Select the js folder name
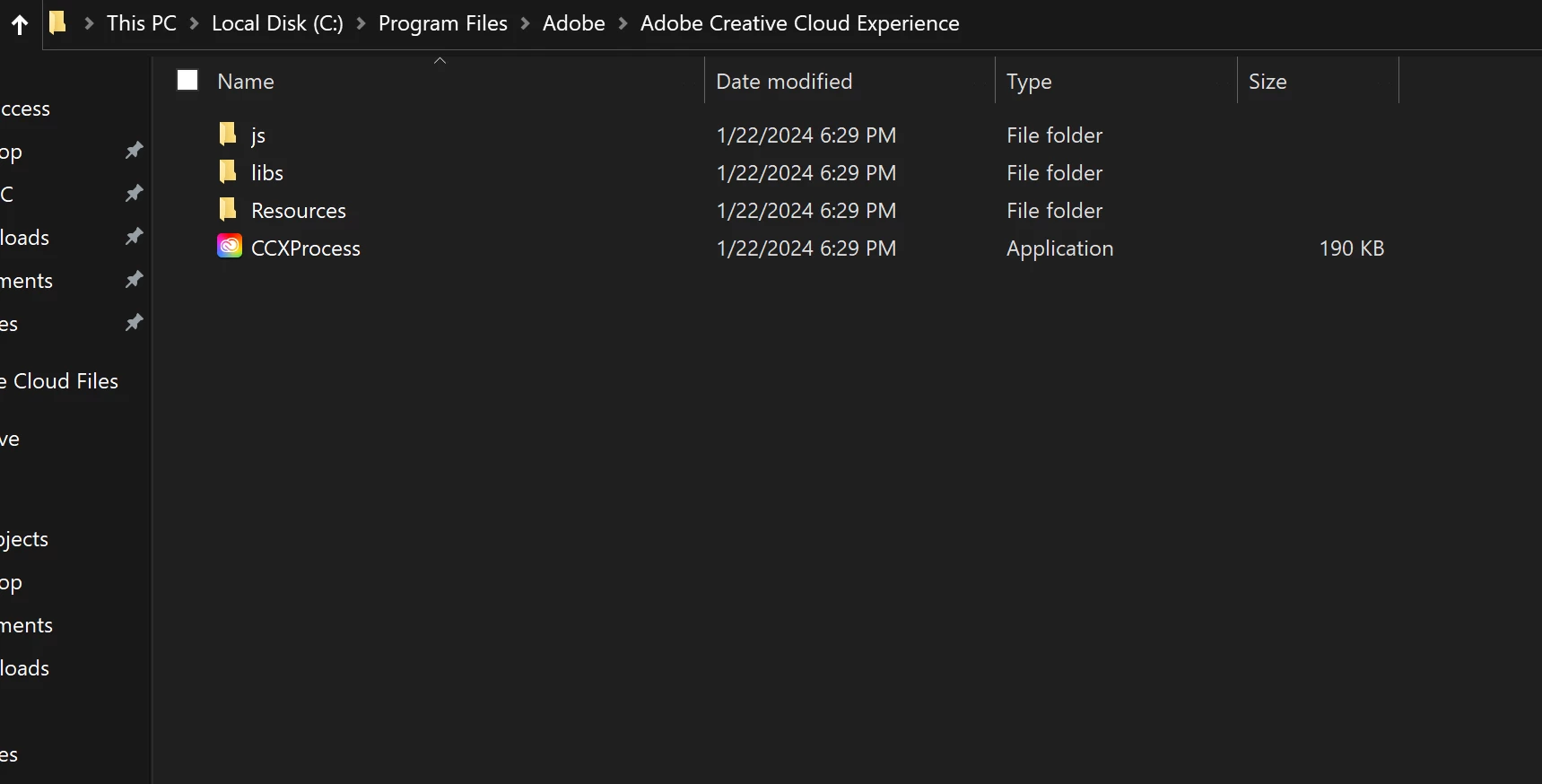The image size is (1542, 784). 258,135
